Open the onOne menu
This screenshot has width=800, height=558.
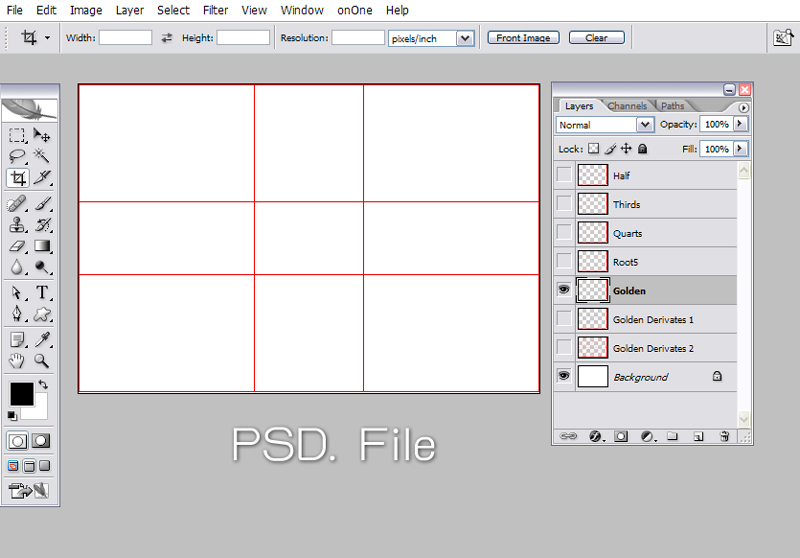click(355, 10)
